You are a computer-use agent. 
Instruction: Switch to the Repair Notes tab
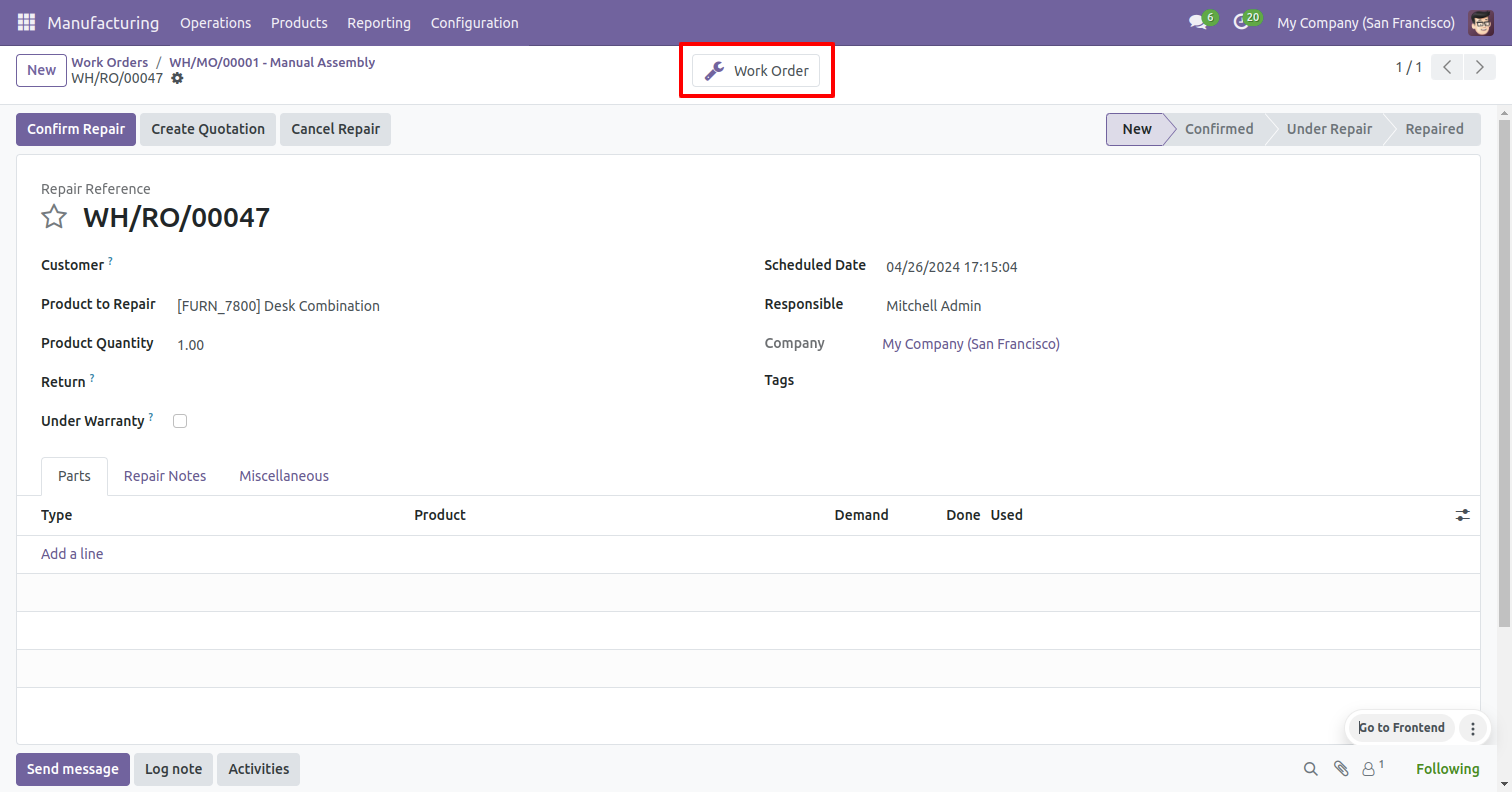click(165, 476)
